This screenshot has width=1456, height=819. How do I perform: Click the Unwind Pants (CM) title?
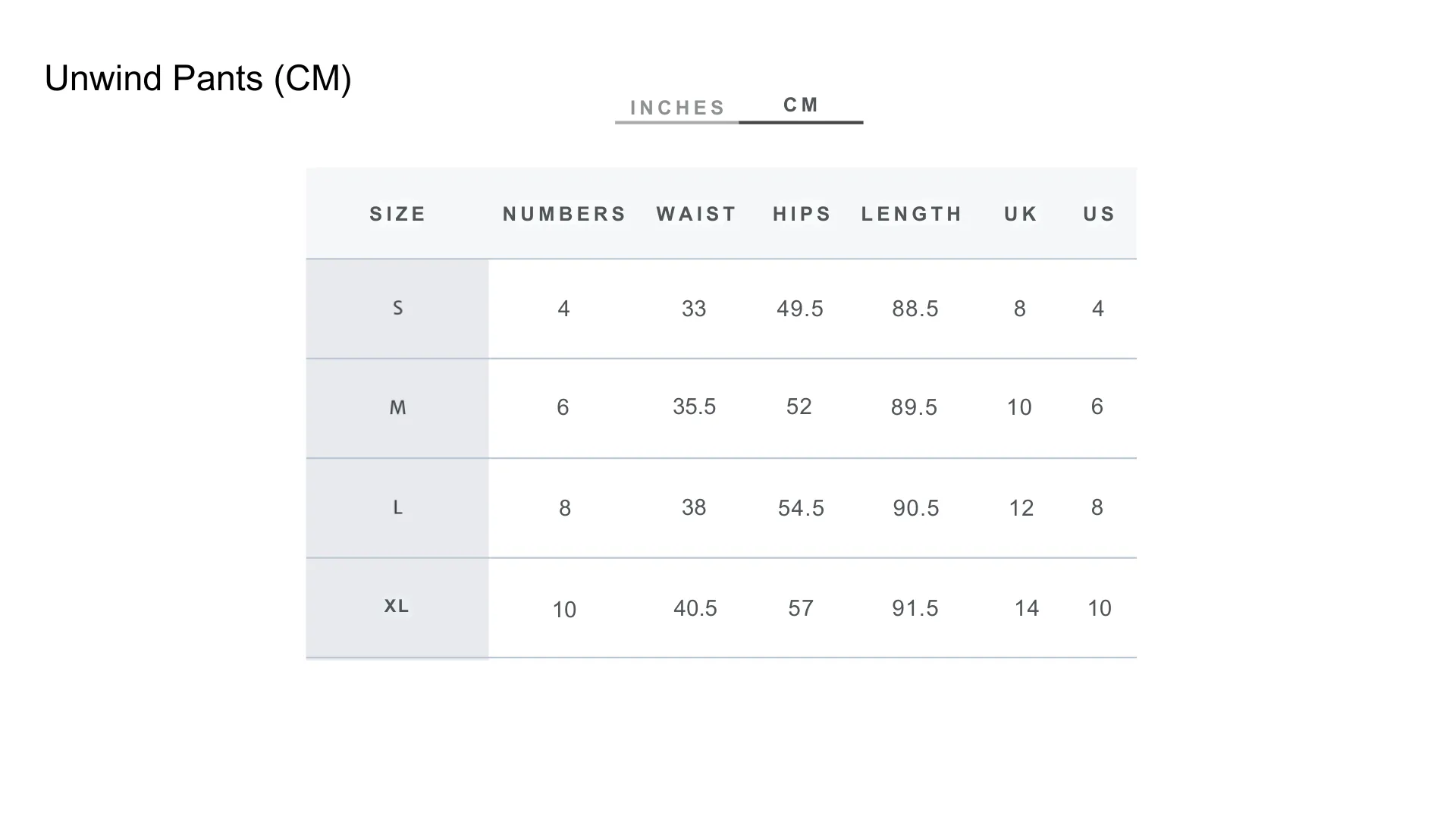click(x=198, y=78)
